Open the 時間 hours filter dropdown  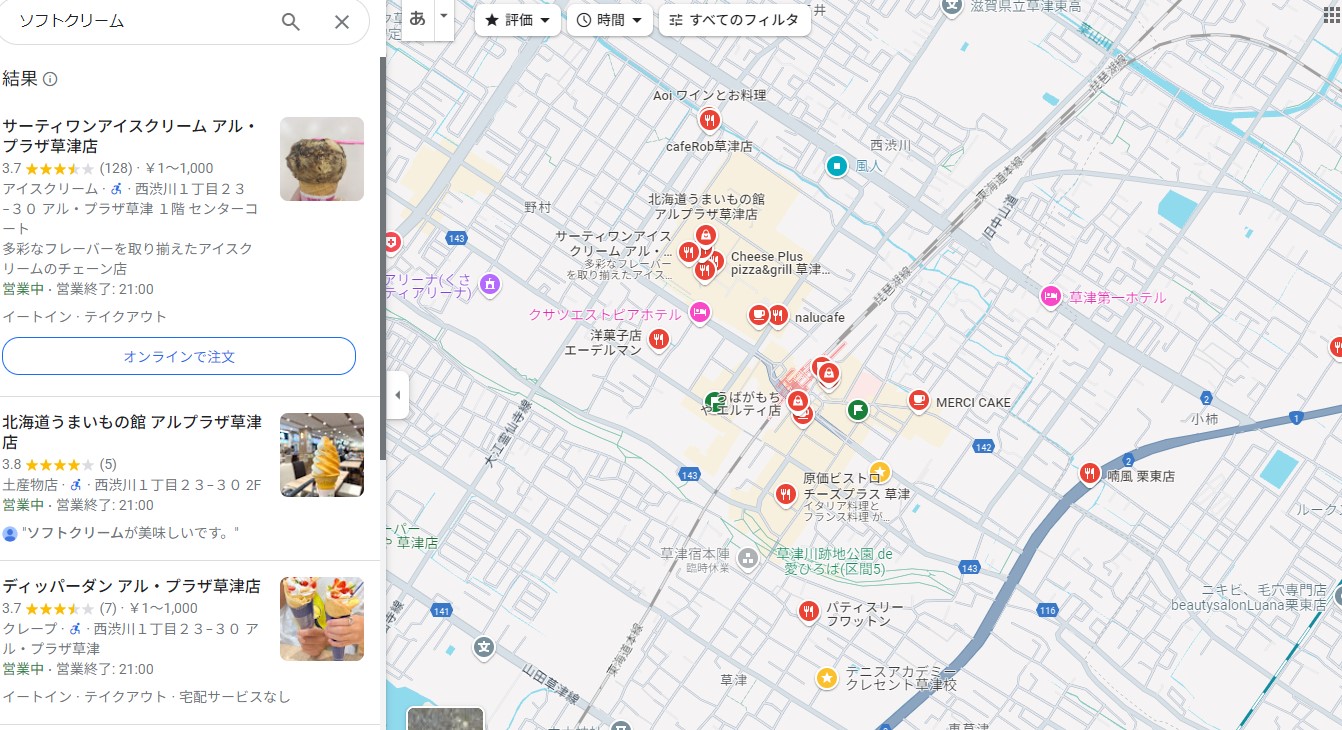pyautogui.click(x=609, y=20)
